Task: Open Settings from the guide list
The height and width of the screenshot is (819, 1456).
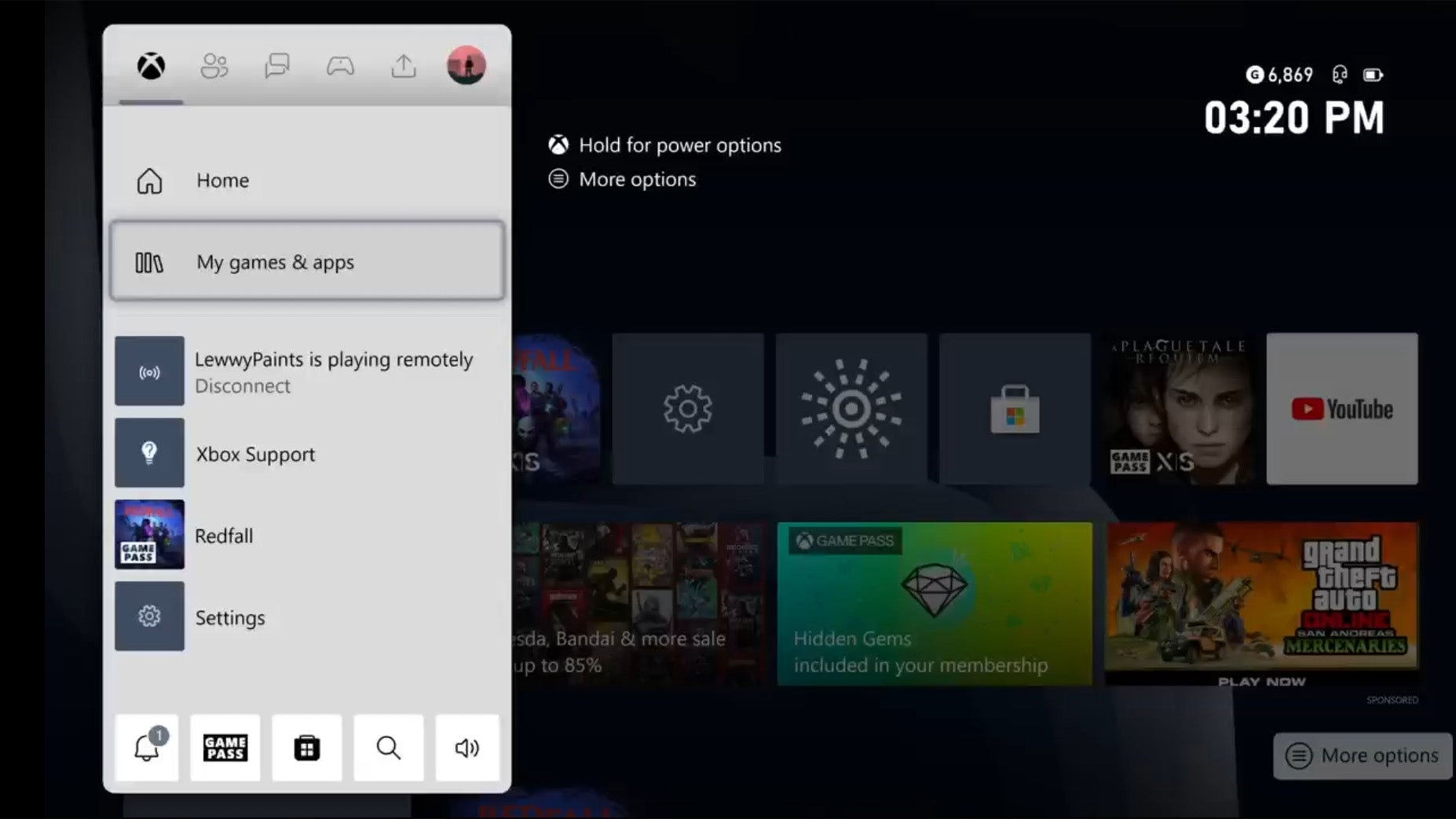Action: 307,616
